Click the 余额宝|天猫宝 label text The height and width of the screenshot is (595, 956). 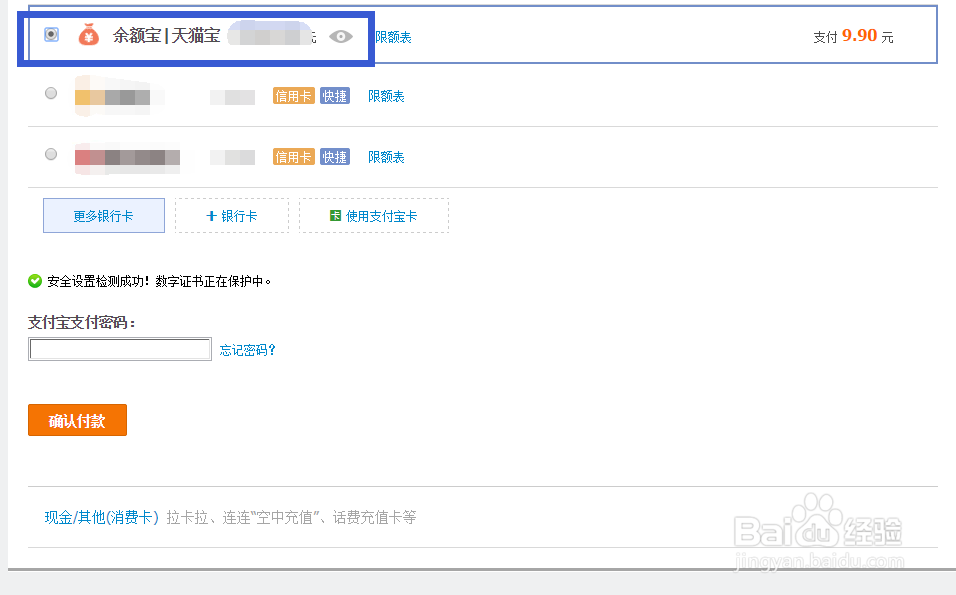pos(166,35)
